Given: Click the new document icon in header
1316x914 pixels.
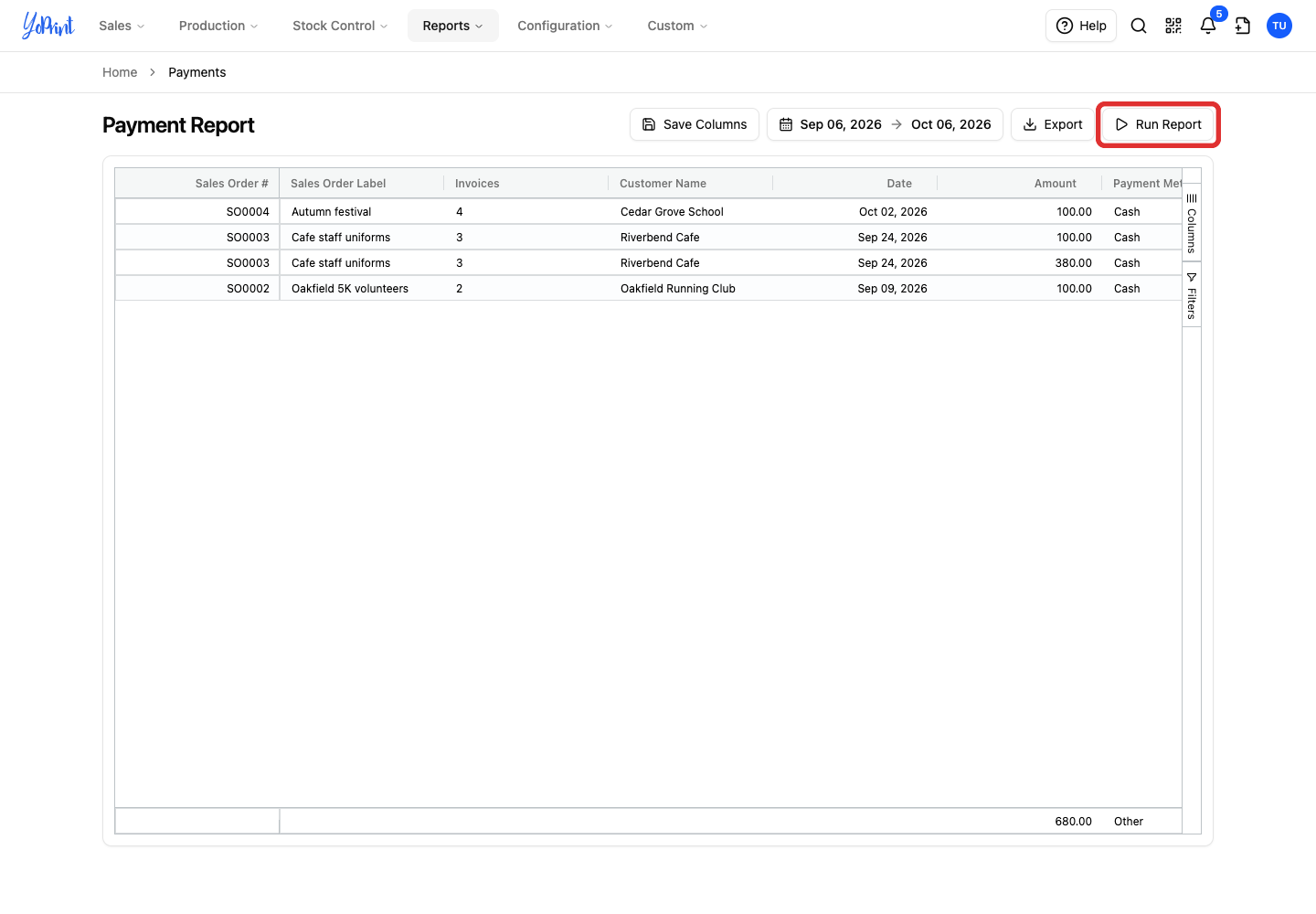Looking at the screenshot, I should (x=1243, y=26).
